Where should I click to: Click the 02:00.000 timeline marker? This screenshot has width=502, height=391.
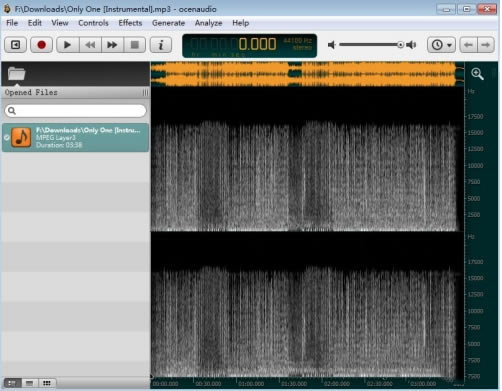(337, 384)
